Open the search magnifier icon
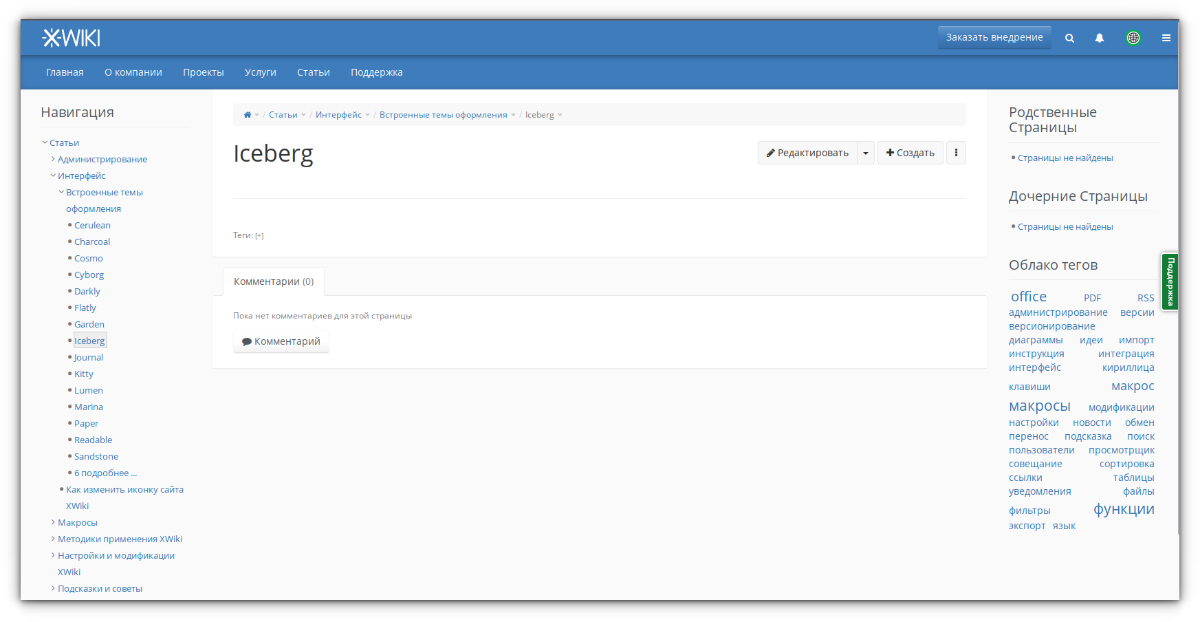 [1070, 38]
